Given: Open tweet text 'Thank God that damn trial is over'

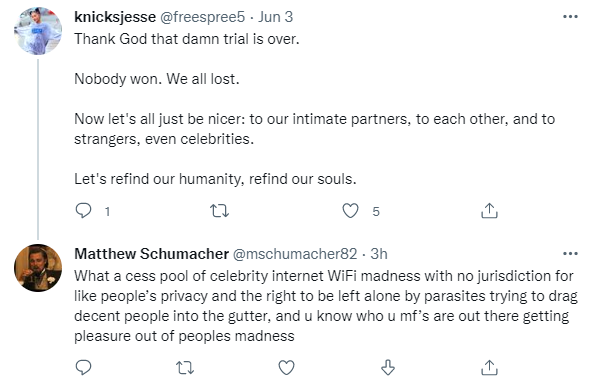Looking at the screenshot, I should point(186,39).
